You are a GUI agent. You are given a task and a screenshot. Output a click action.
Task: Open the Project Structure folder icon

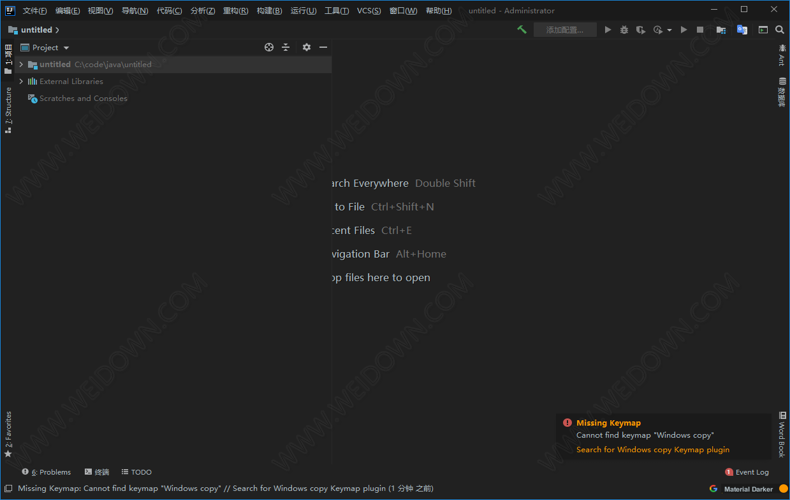(721, 30)
